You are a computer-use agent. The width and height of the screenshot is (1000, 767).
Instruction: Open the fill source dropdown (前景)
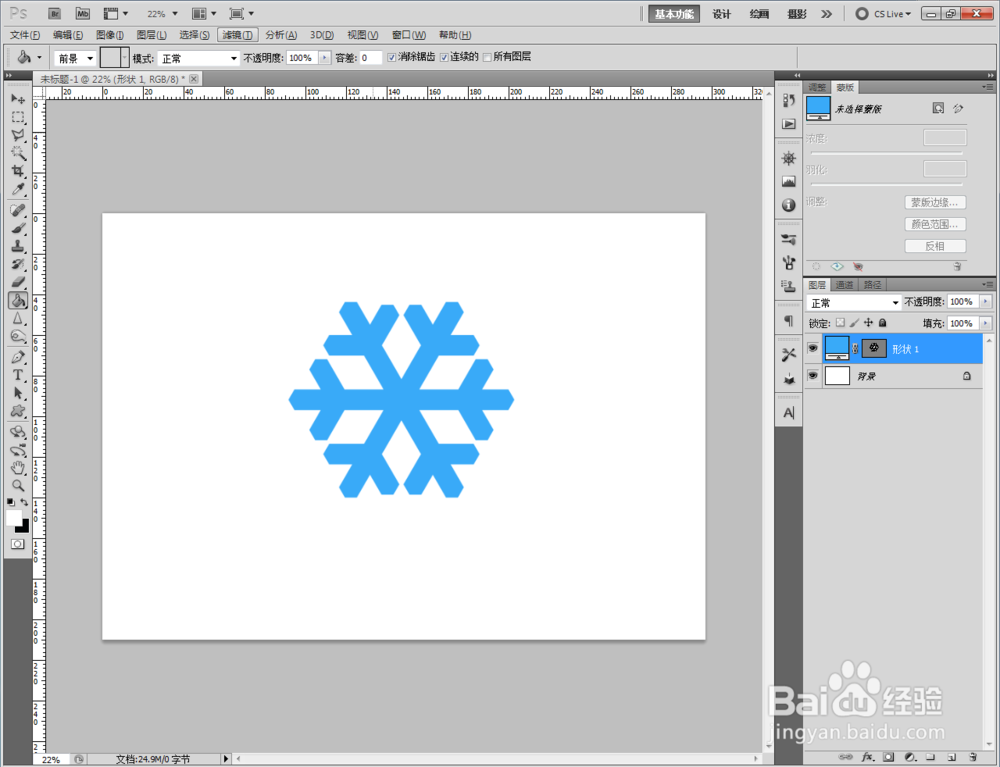75,58
